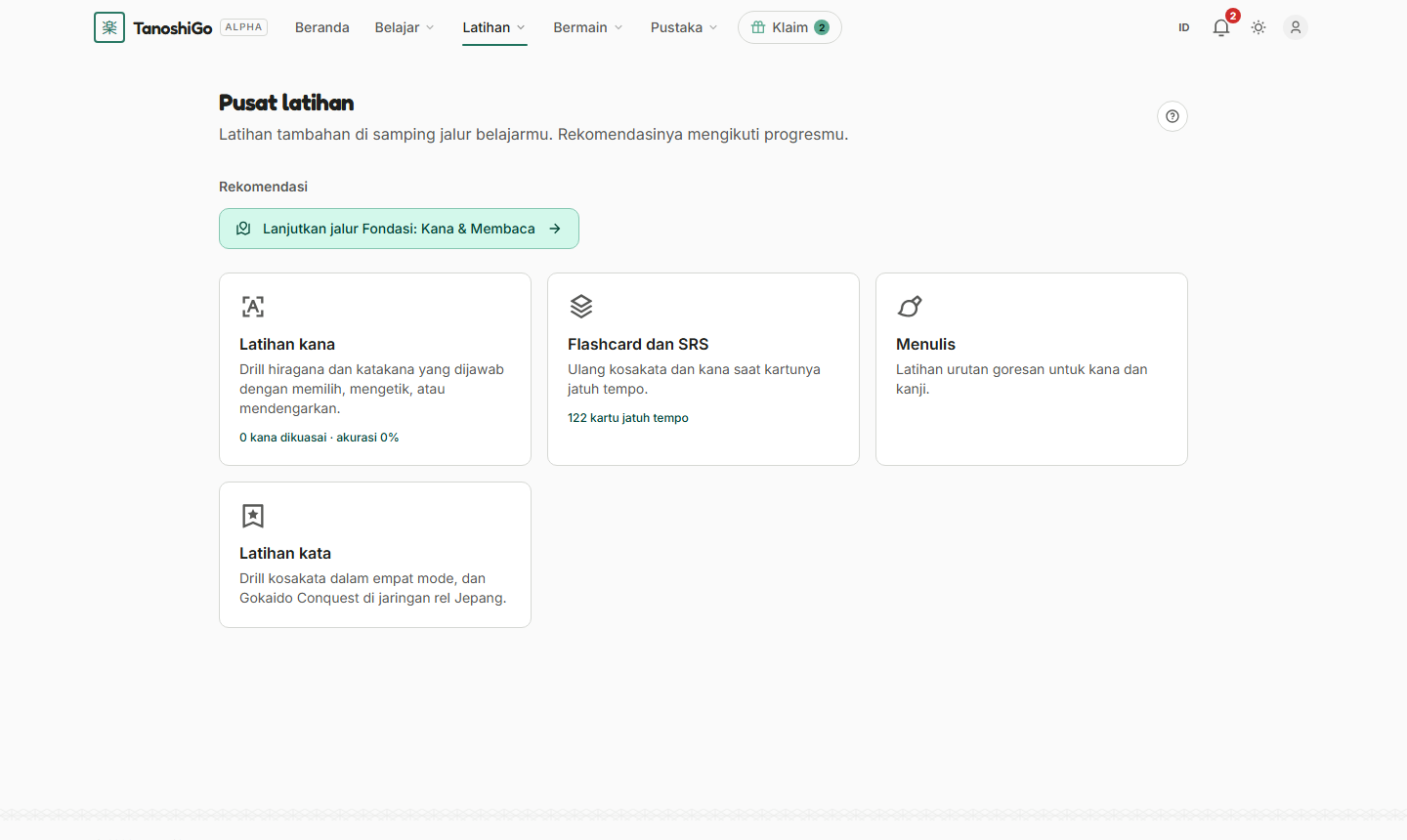The width and height of the screenshot is (1407, 840).
Task: Click the arrow on Lanjutkan jalur button
Action: [x=555, y=229]
